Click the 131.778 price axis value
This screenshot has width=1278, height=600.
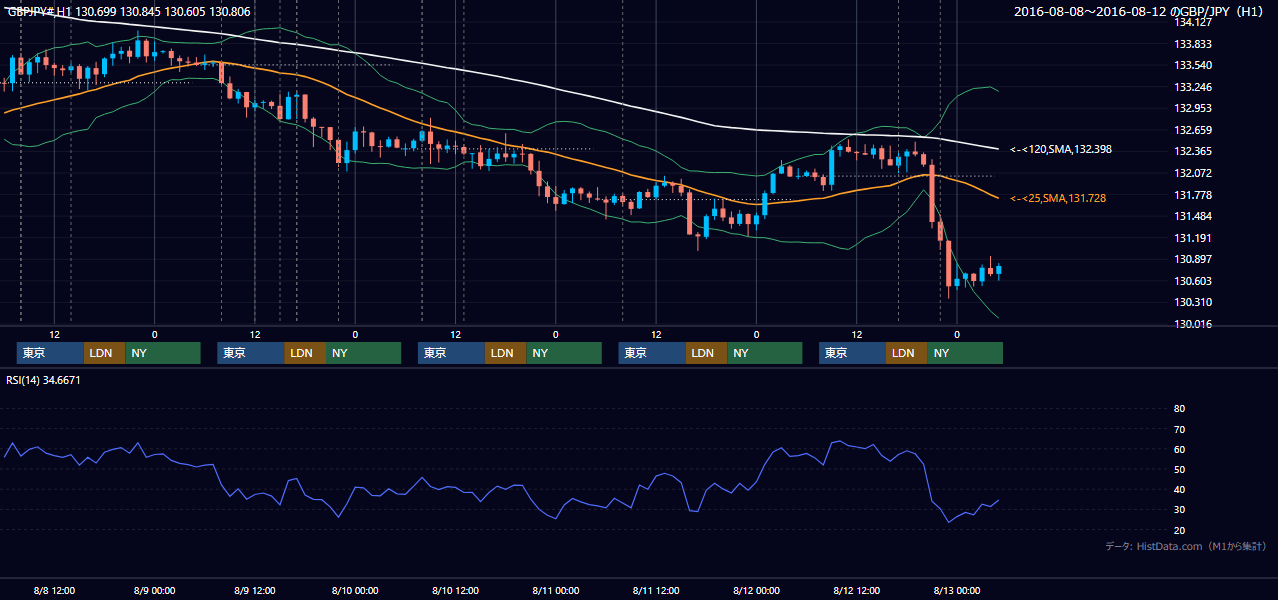[x=1192, y=195]
